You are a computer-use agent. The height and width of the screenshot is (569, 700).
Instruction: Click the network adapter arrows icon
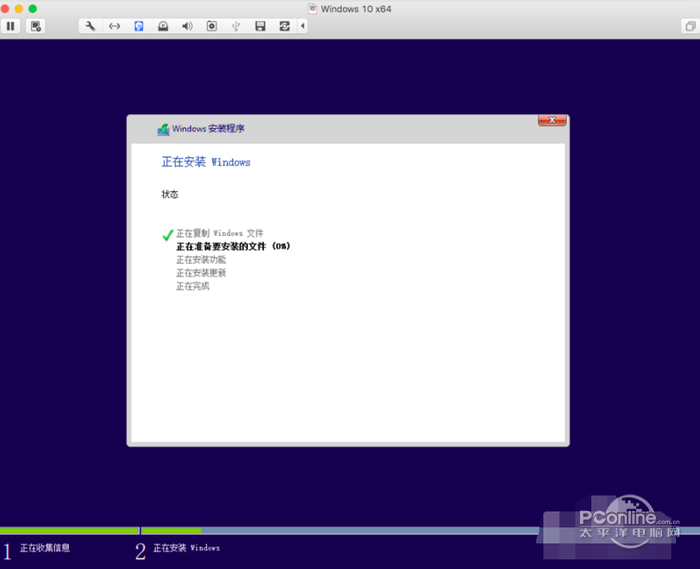114,26
